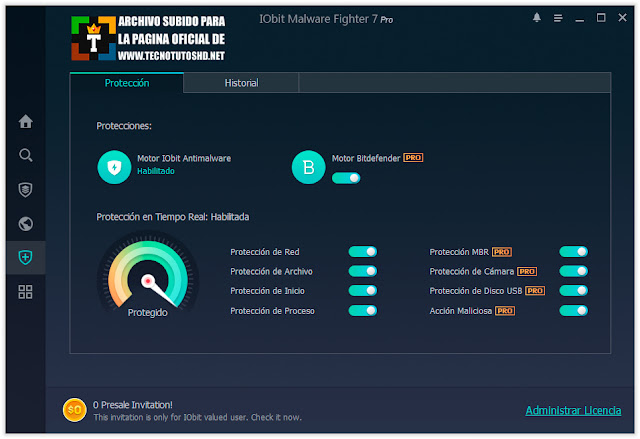This screenshot has height=439, width=640.
Task: Disable Protección de Red switch
Action: coord(362,252)
